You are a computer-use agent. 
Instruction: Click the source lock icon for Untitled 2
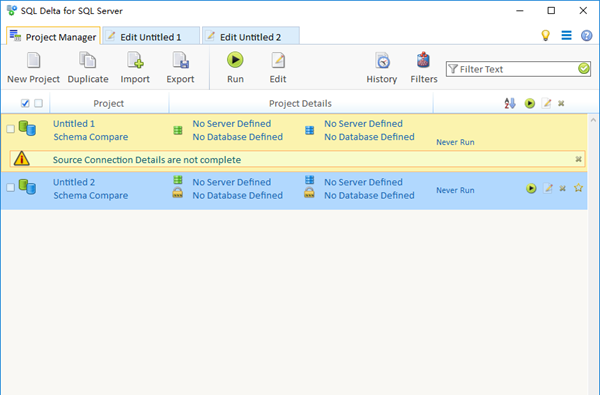click(178, 193)
